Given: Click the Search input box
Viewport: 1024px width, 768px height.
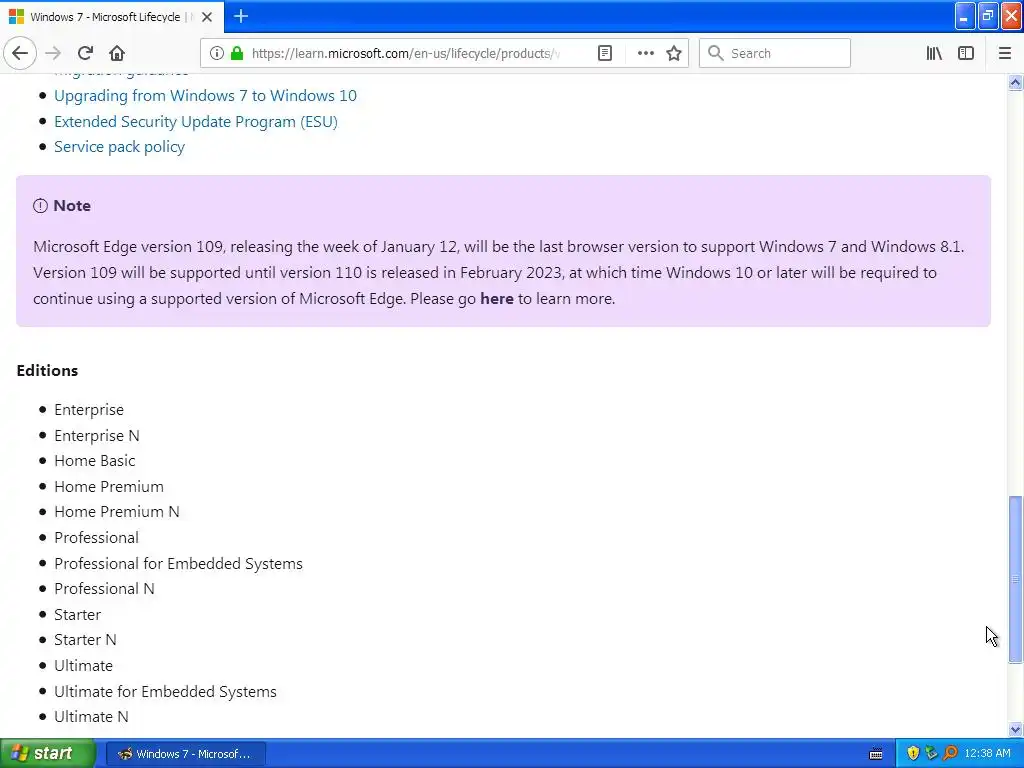Looking at the screenshot, I should (775, 54).
